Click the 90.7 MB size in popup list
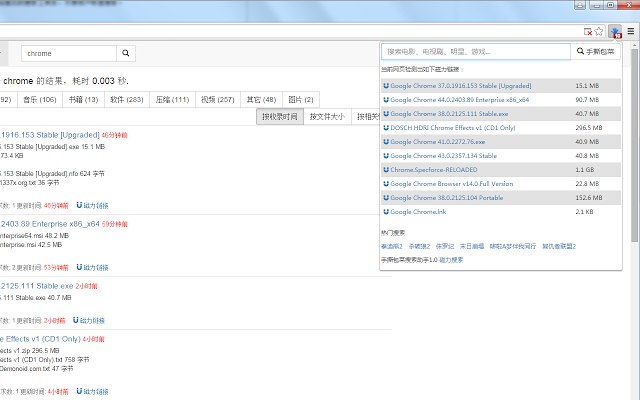This screenshot has width=640, height=400. pos(587,100)
